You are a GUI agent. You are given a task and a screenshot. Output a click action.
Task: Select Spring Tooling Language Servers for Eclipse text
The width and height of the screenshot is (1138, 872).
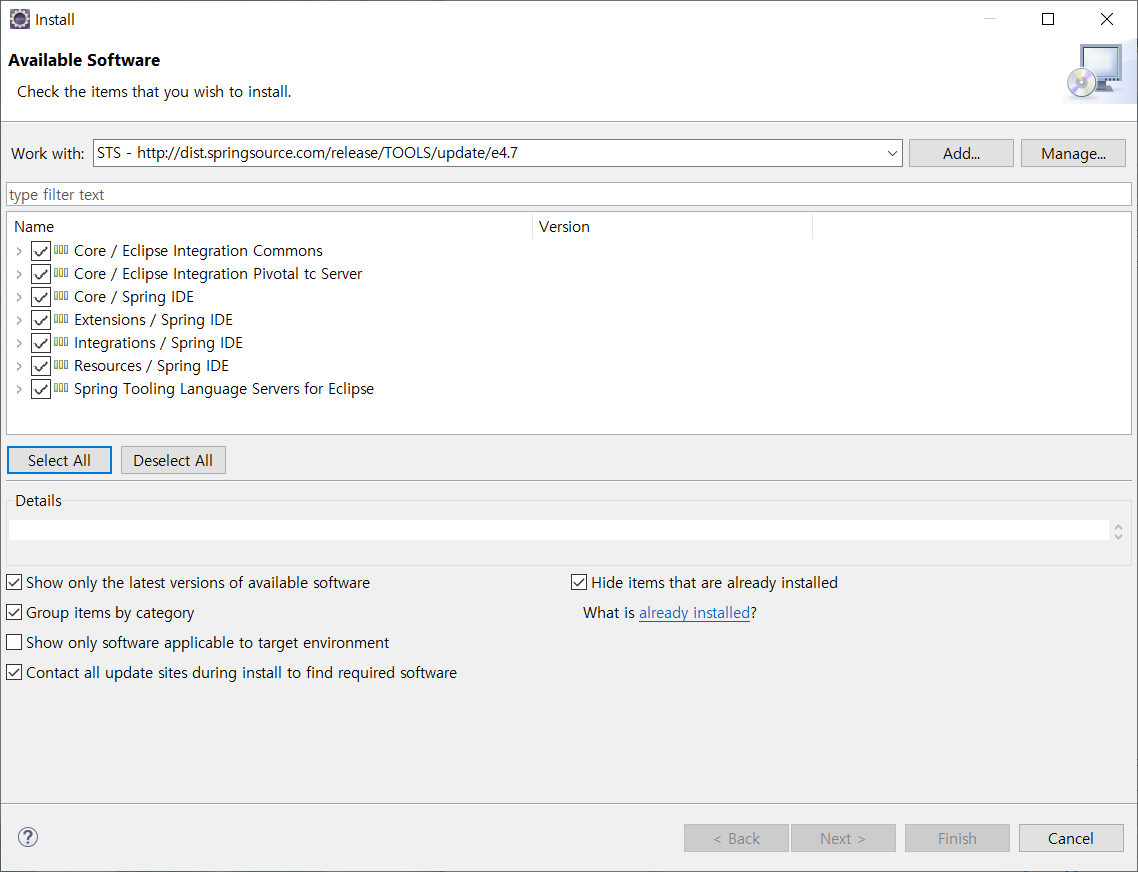(x=224, y=389)
